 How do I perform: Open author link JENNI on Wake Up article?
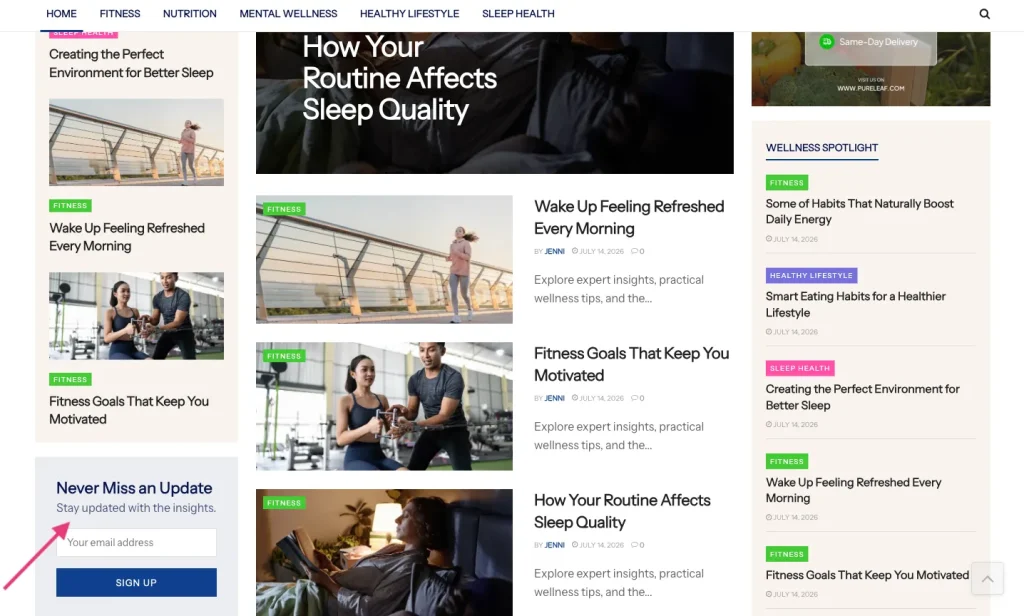[x=554, y=251]
